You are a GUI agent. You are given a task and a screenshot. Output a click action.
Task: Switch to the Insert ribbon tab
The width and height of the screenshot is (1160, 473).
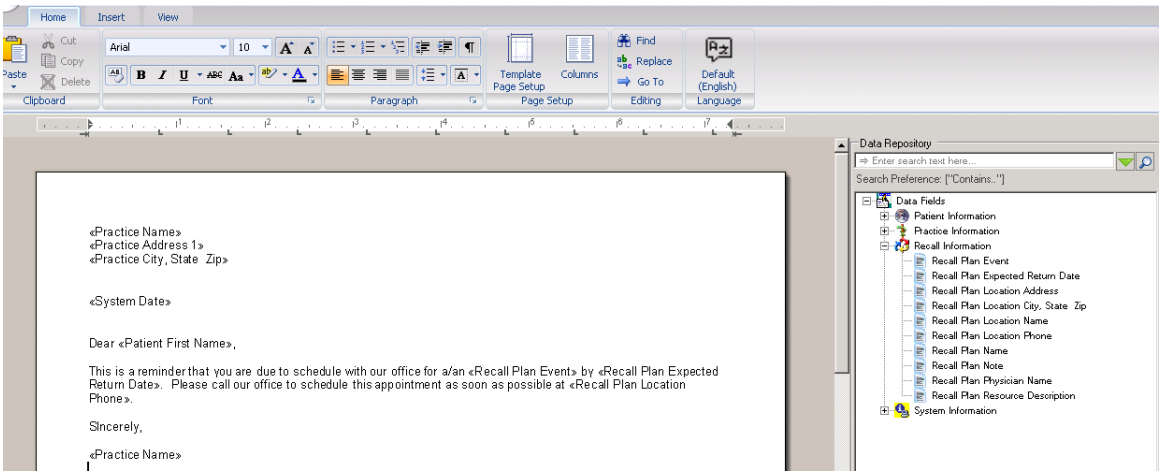coord(111,16)
